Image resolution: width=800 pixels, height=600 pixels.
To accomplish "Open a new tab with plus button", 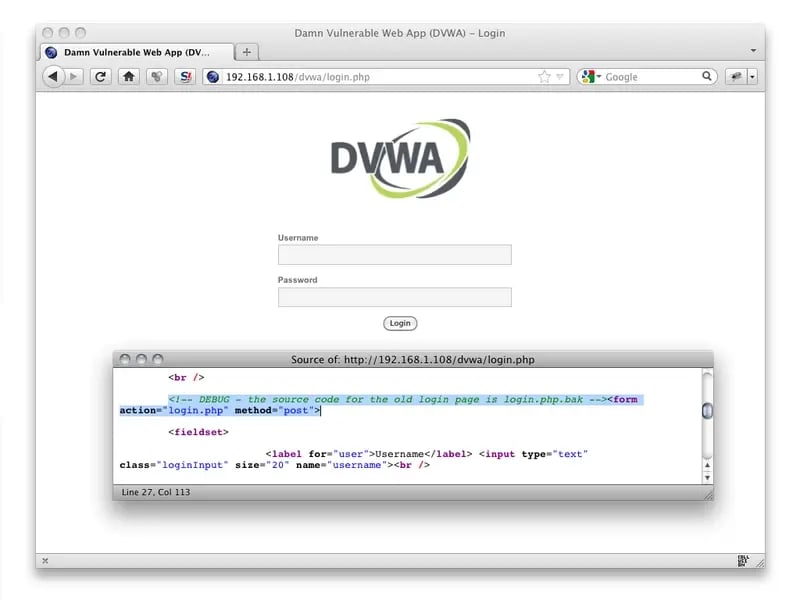I will point(247,52).
